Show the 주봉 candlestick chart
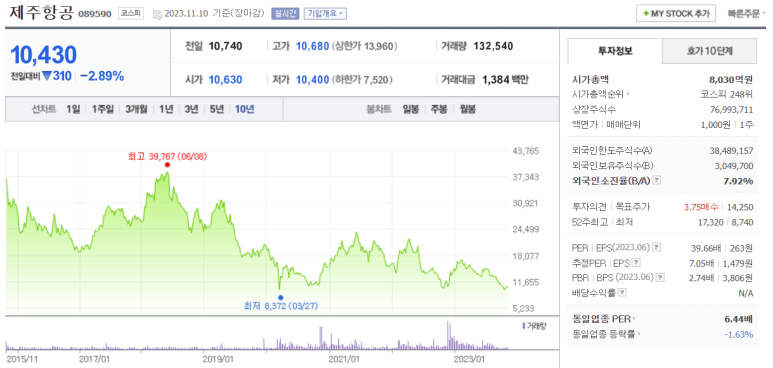Image resolution: width=773 pixels, height=368 pixels. tap(439, 109)
